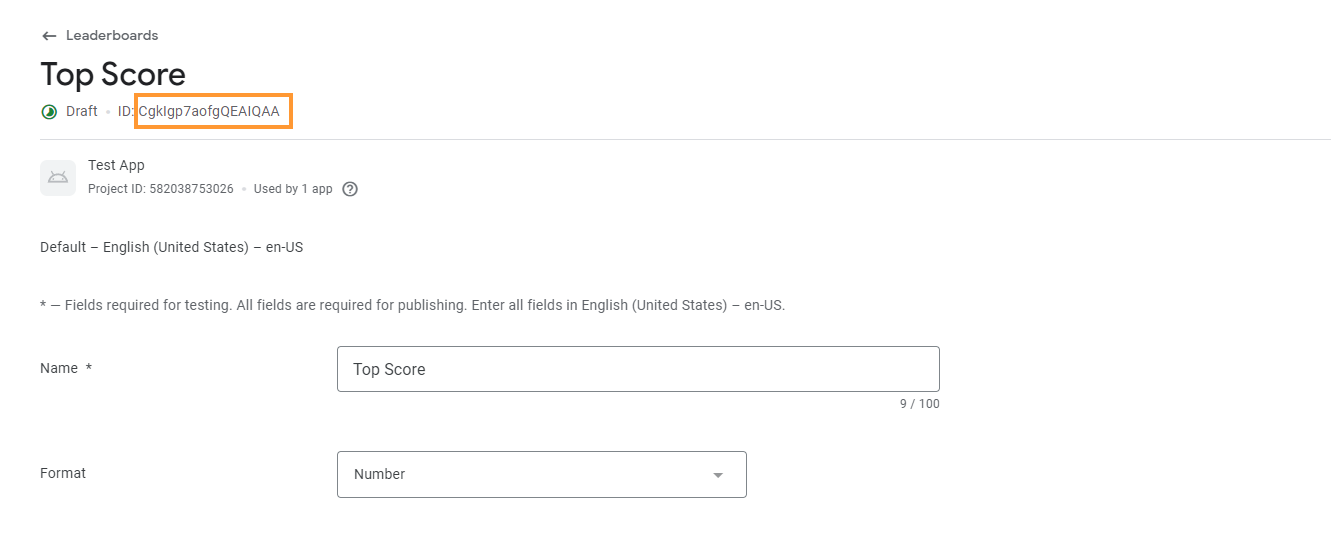Viewport: 1331px width, 537px height.
Task: Click the Draft status label
Action: coord(82,111)
